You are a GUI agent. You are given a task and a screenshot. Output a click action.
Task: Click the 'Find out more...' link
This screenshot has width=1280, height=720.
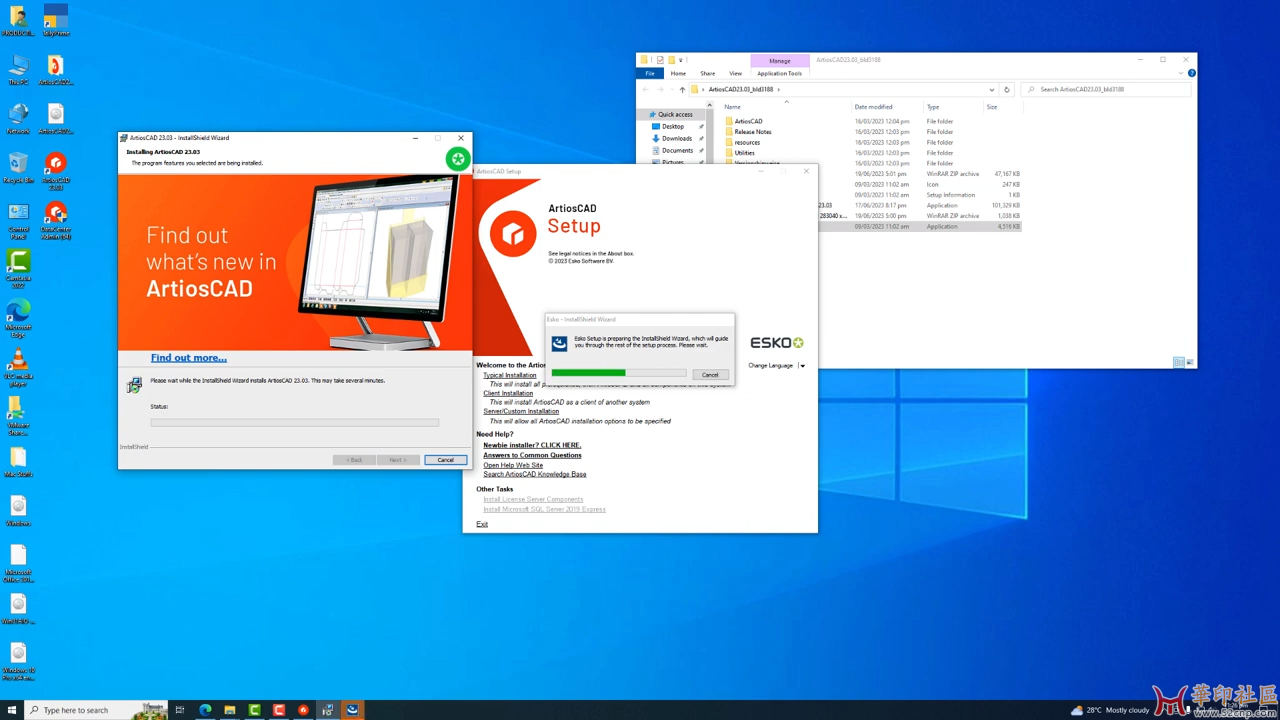coord(189,358)
